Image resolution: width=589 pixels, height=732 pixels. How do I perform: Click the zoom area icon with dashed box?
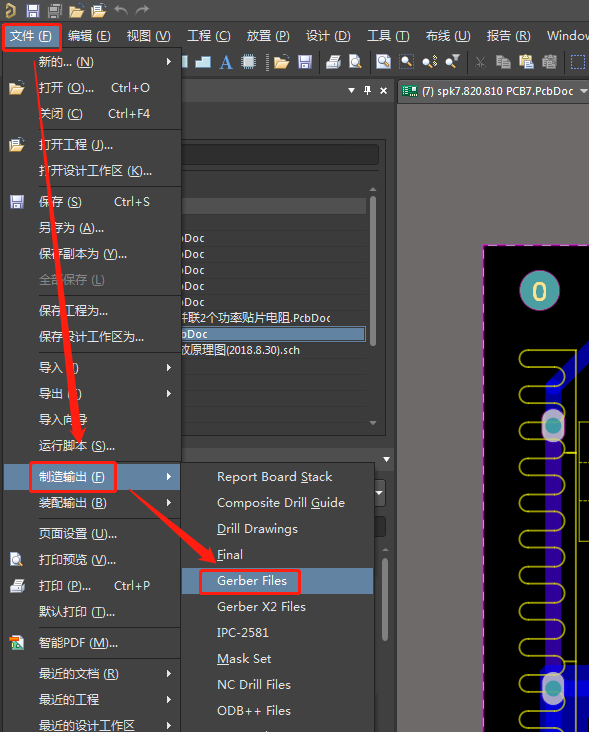(x=407, y=62)
